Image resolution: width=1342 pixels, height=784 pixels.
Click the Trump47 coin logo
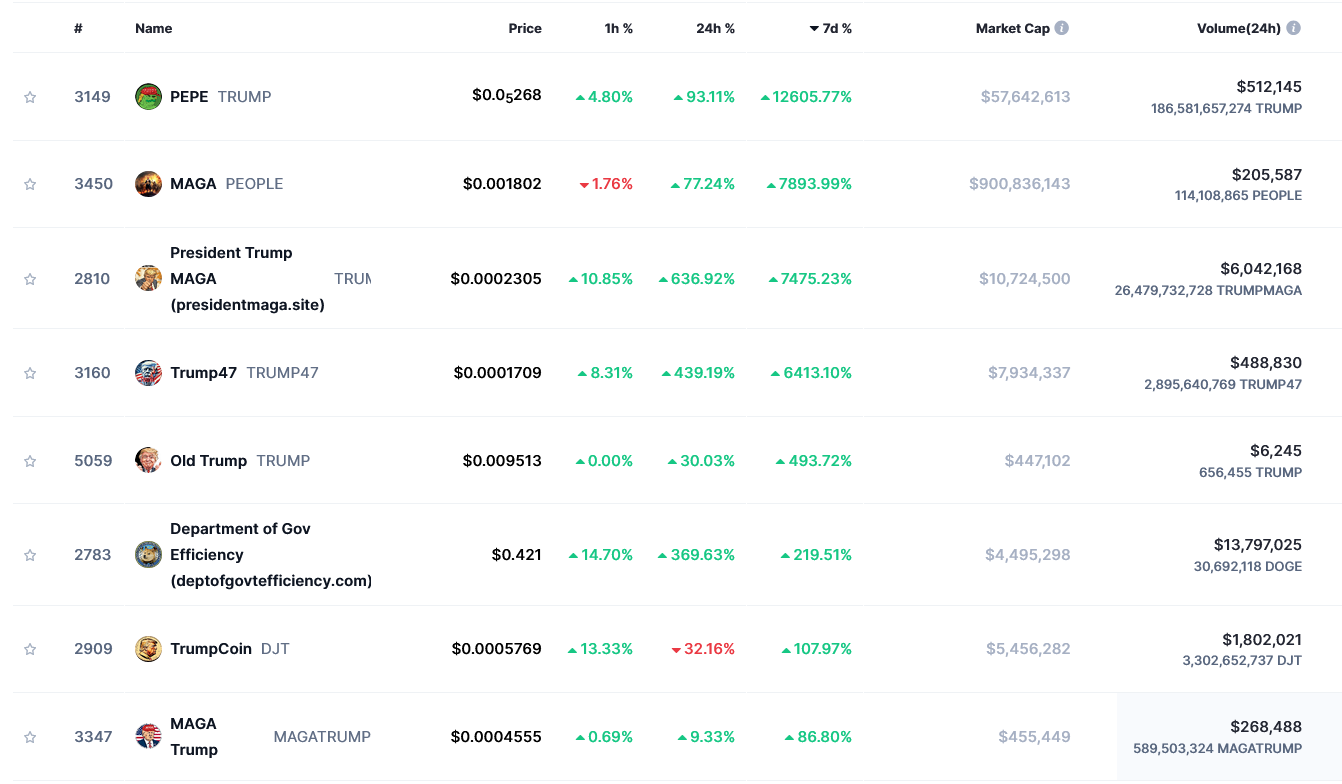click(148, 373)
